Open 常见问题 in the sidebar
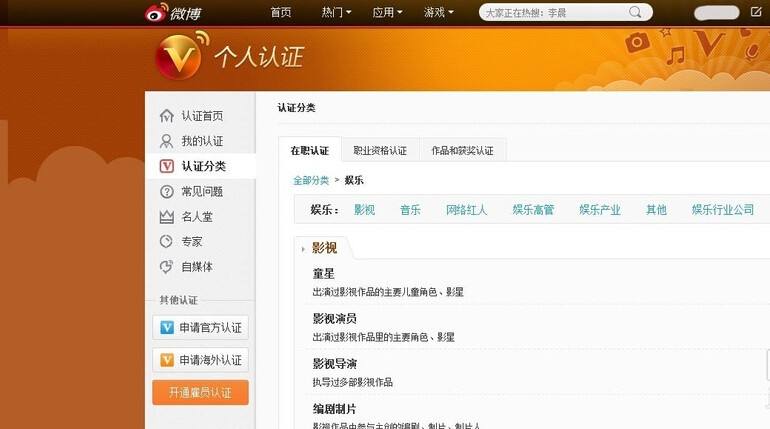 200,191
